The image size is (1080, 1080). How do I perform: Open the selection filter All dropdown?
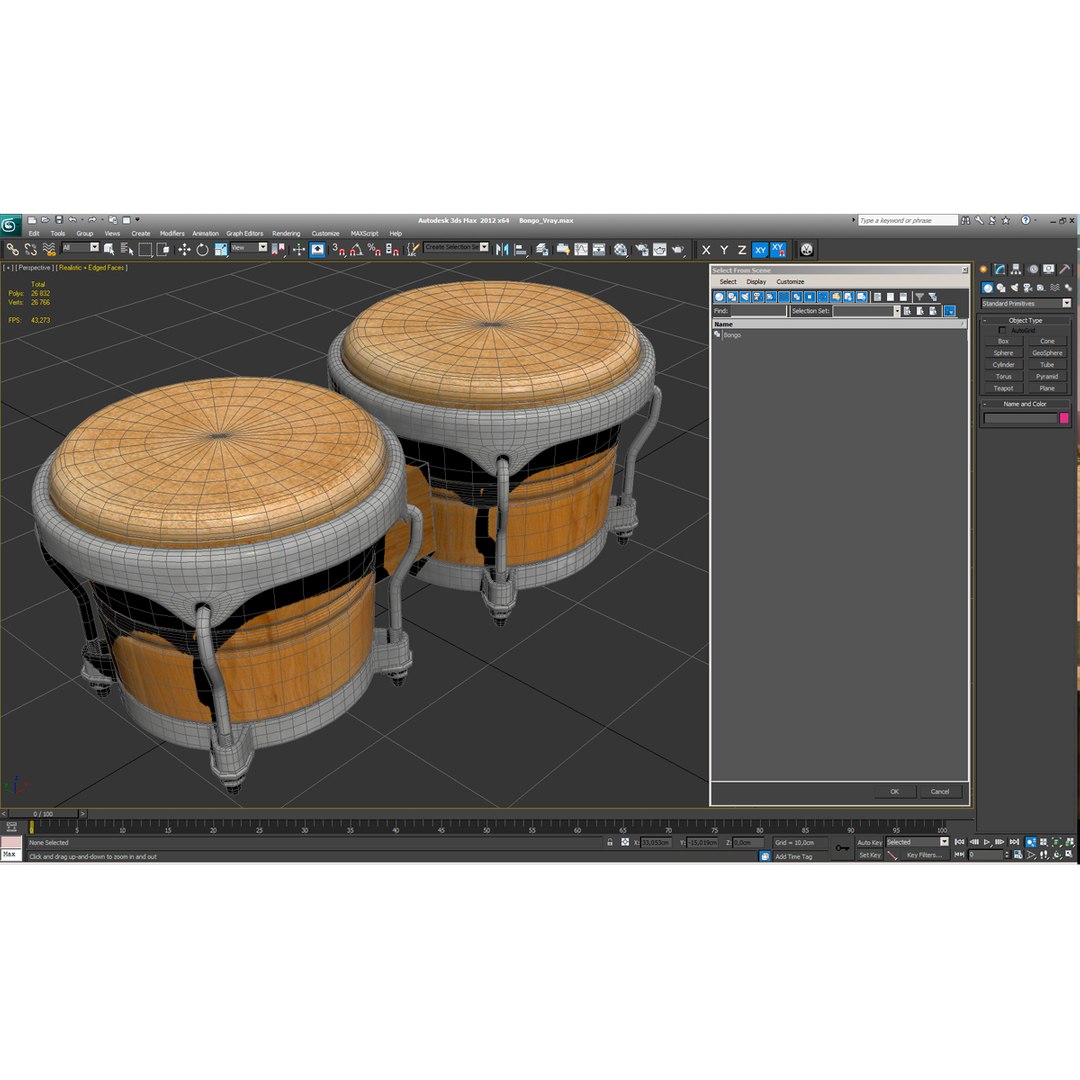80,248
